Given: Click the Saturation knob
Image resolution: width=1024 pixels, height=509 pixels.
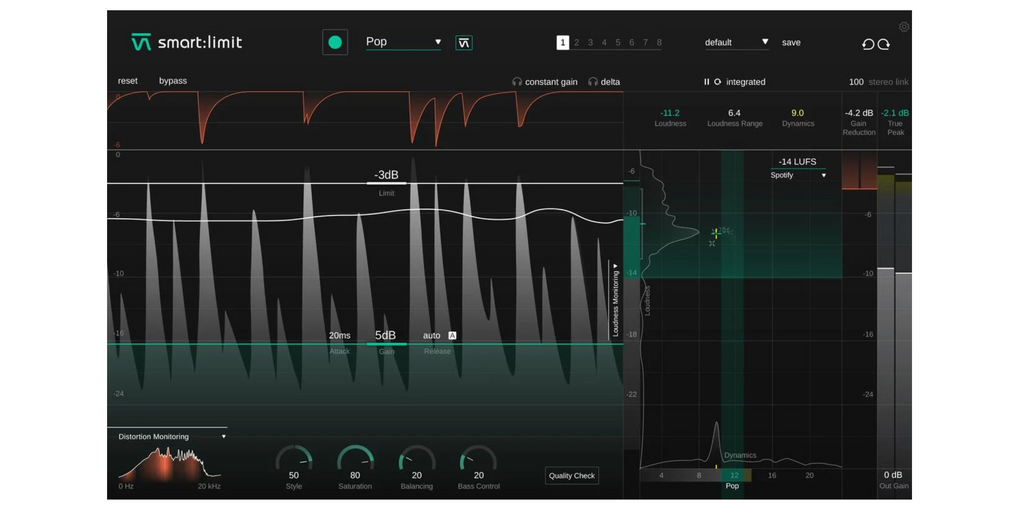Looking at the screenshot, I should point(355,460).
